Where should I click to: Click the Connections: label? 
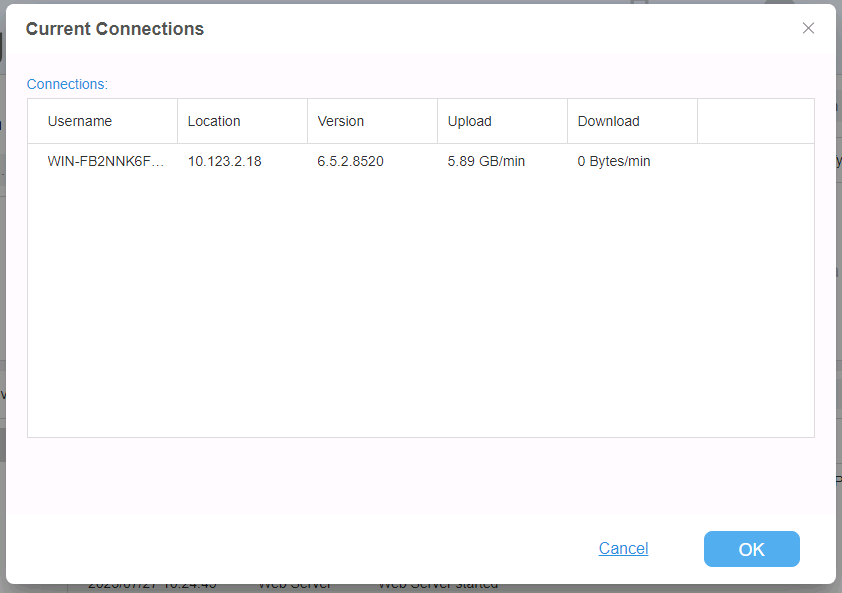[x=67, y=84]
